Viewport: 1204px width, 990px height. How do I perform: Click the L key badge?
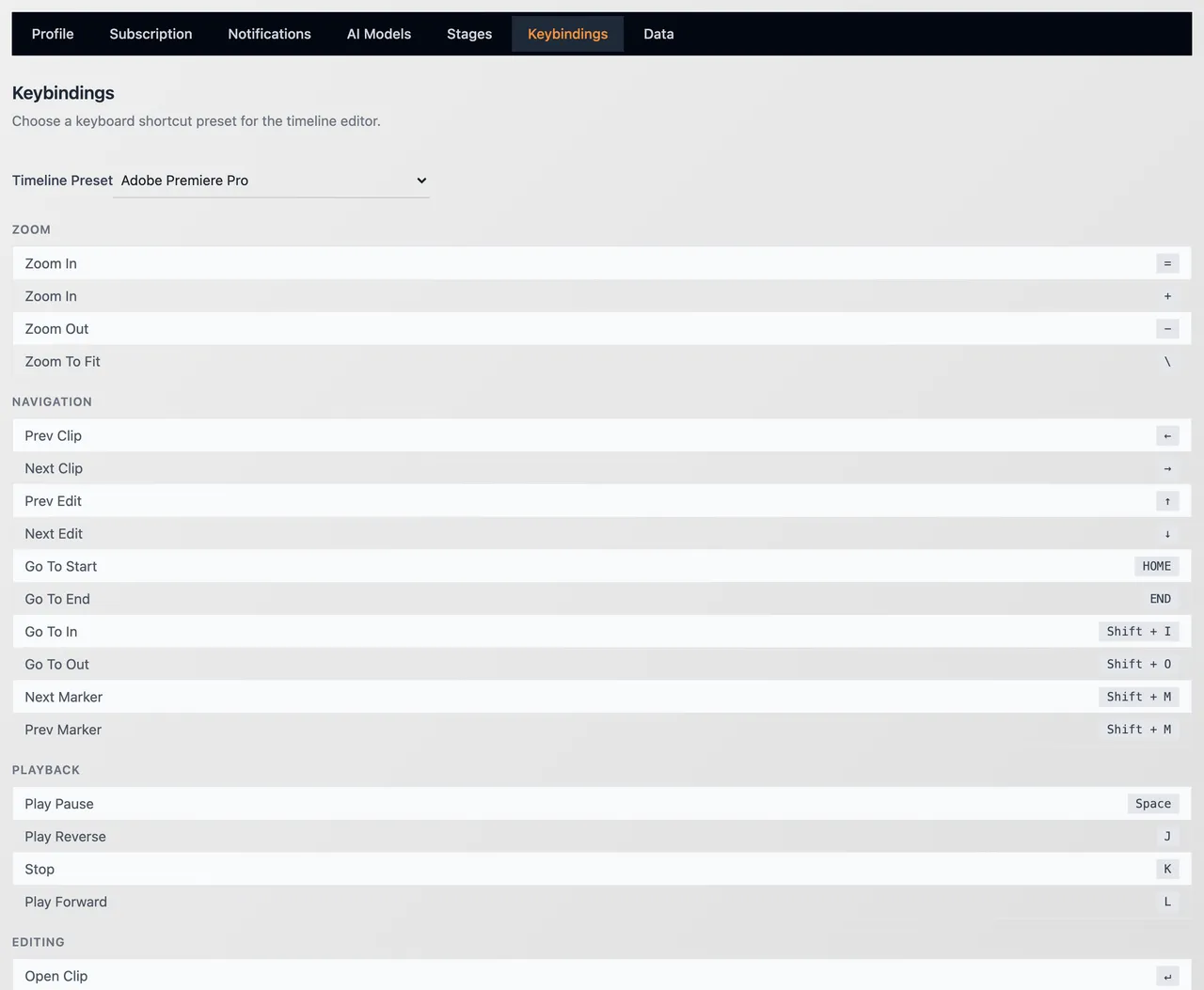click(x=1167, y=902)
